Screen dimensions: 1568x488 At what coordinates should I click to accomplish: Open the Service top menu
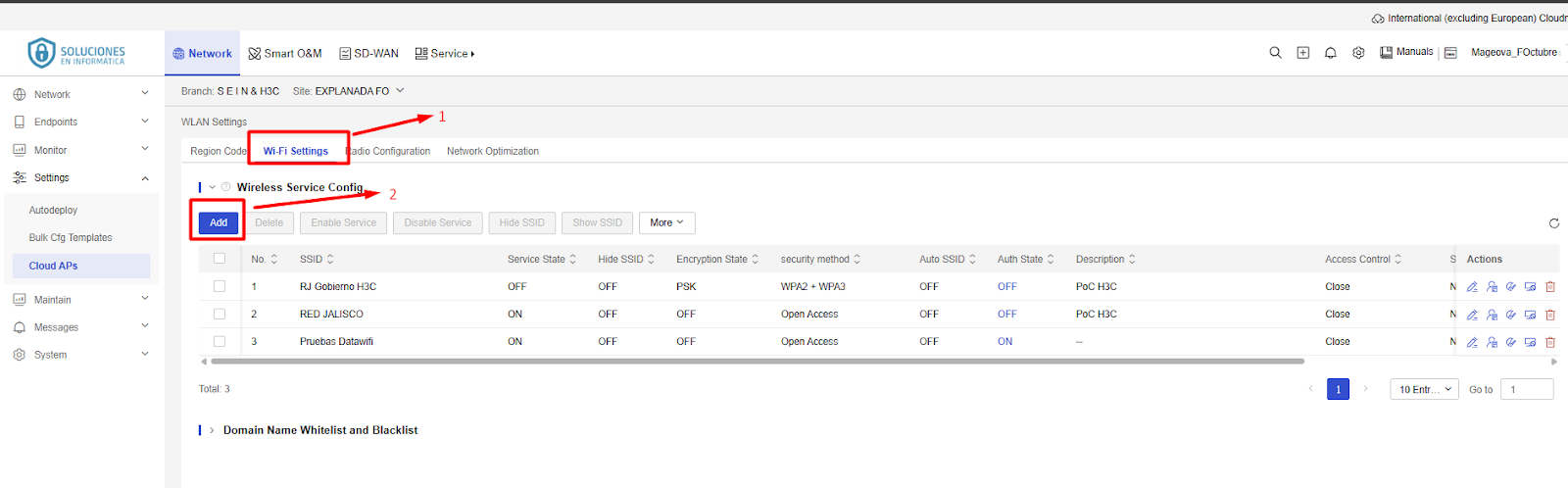coord(445,54)
